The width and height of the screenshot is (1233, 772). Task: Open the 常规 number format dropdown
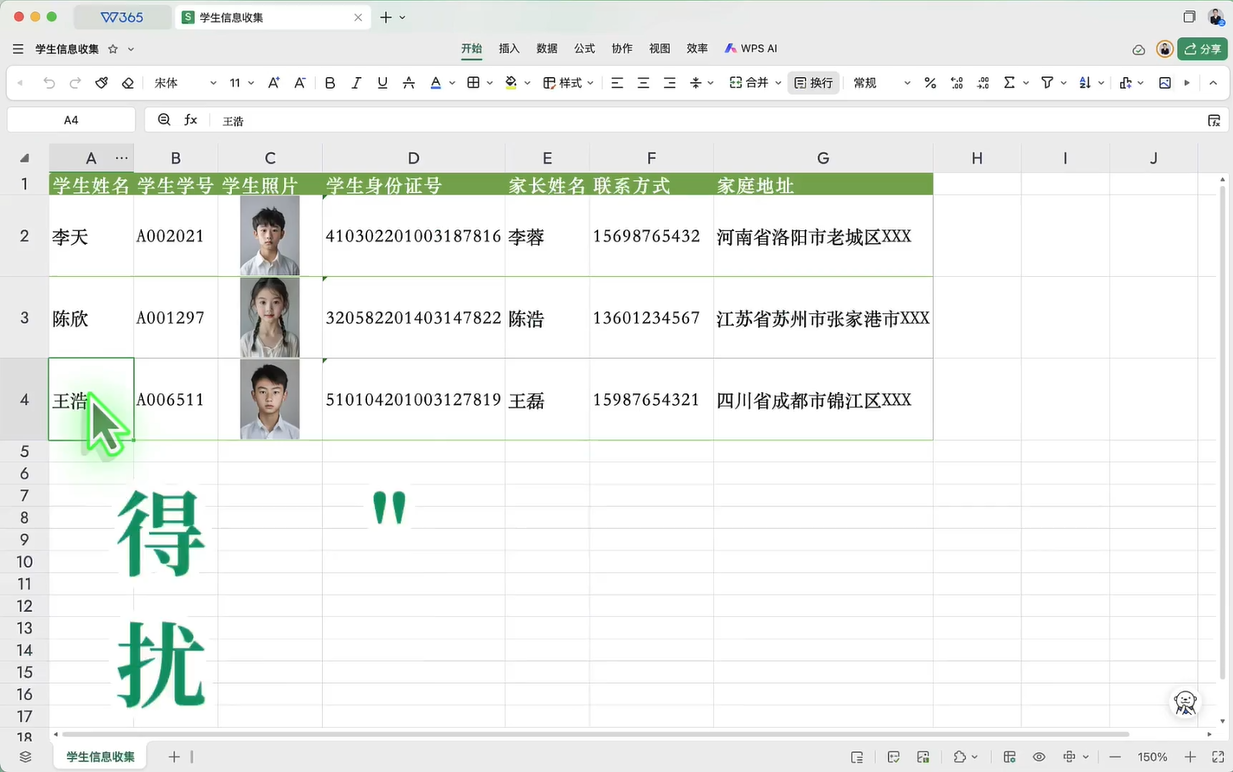[881, 83]
